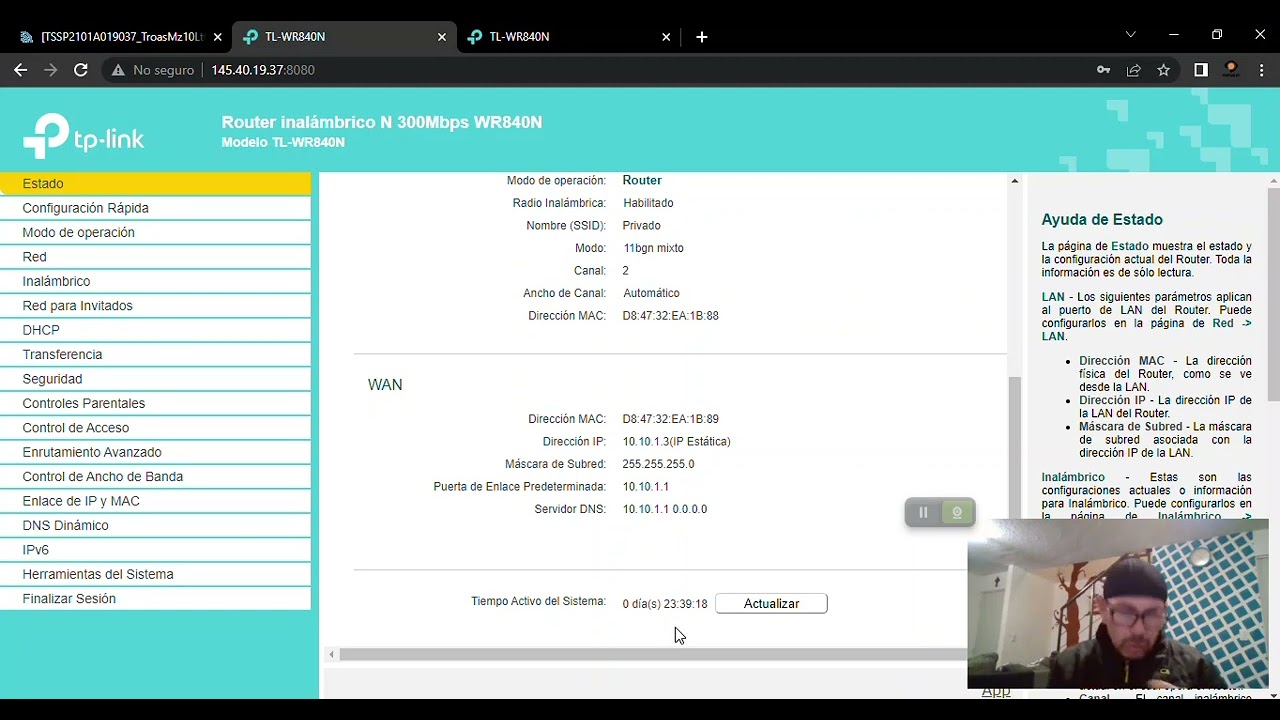Toggle the browser side panel icon
The height and width of the screenshot is (720, 1280).
click(1201, 70)
